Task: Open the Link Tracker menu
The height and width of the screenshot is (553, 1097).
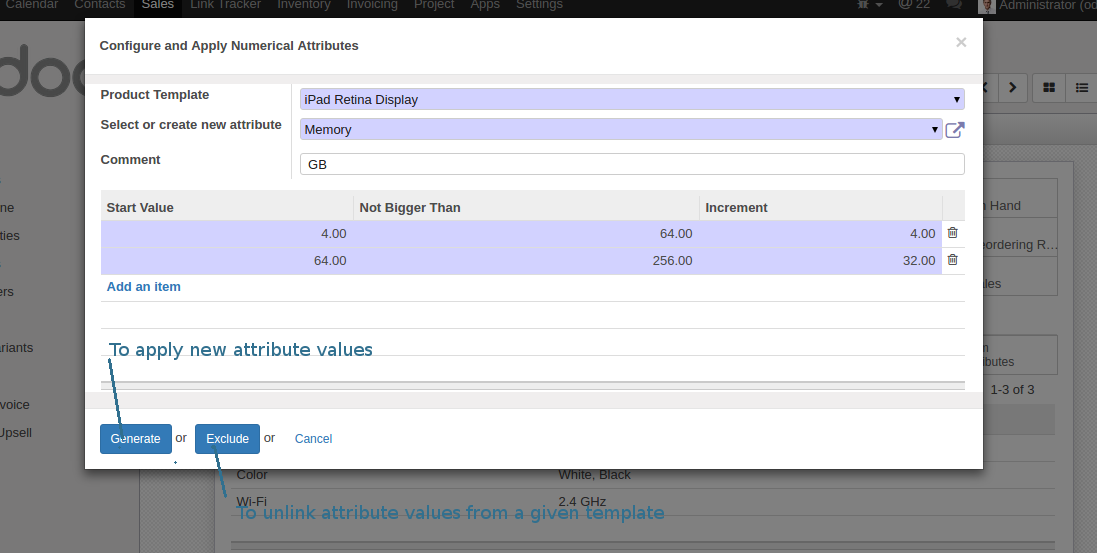Action: pyautogui.click(x=225, y=5)
